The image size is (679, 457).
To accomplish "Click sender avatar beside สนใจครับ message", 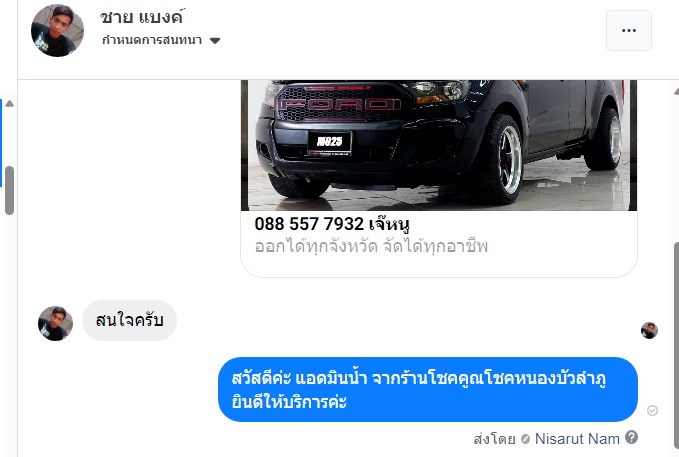I will [55, 323].
